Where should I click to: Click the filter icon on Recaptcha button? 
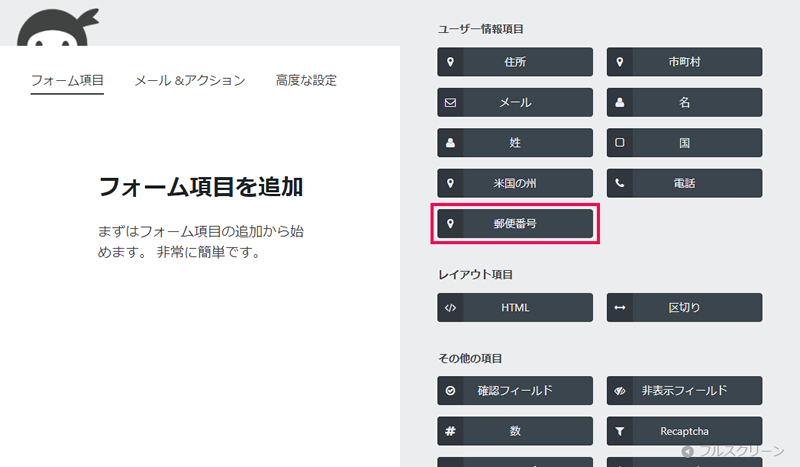pyautogui.click(x=619, y=431)
